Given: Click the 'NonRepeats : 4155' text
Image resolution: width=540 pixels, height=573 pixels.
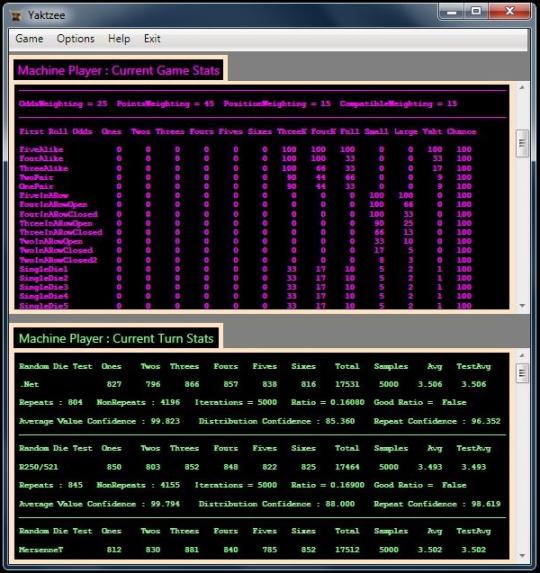Looking at the screenshot, I should [138, 485].
